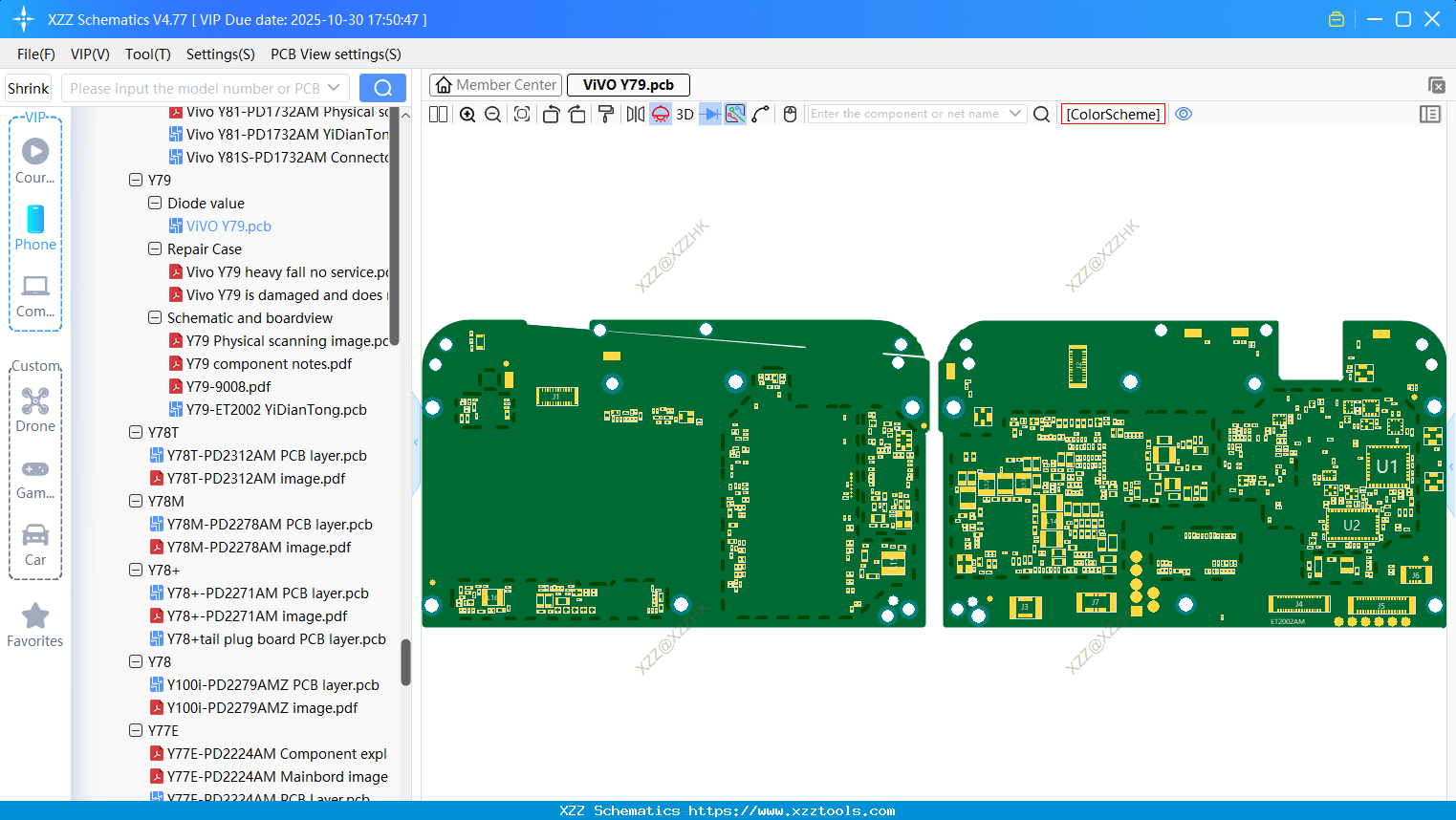Select the U2 chip on the board
Viewport: 1456px width, 820px height.
(x=1352, y=525)
